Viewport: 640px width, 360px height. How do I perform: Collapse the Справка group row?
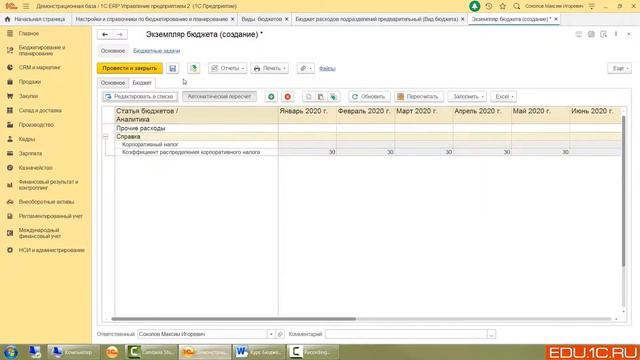[x=106, y=137]
